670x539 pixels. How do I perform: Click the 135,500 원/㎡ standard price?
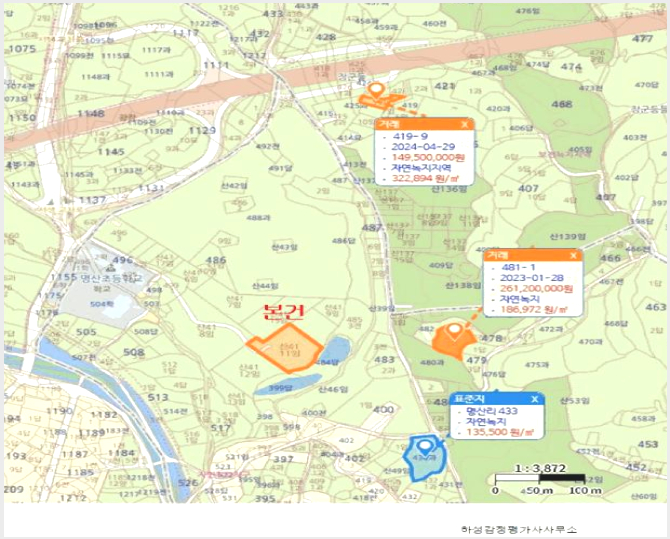pyautogui.click(x=500, y=432)
